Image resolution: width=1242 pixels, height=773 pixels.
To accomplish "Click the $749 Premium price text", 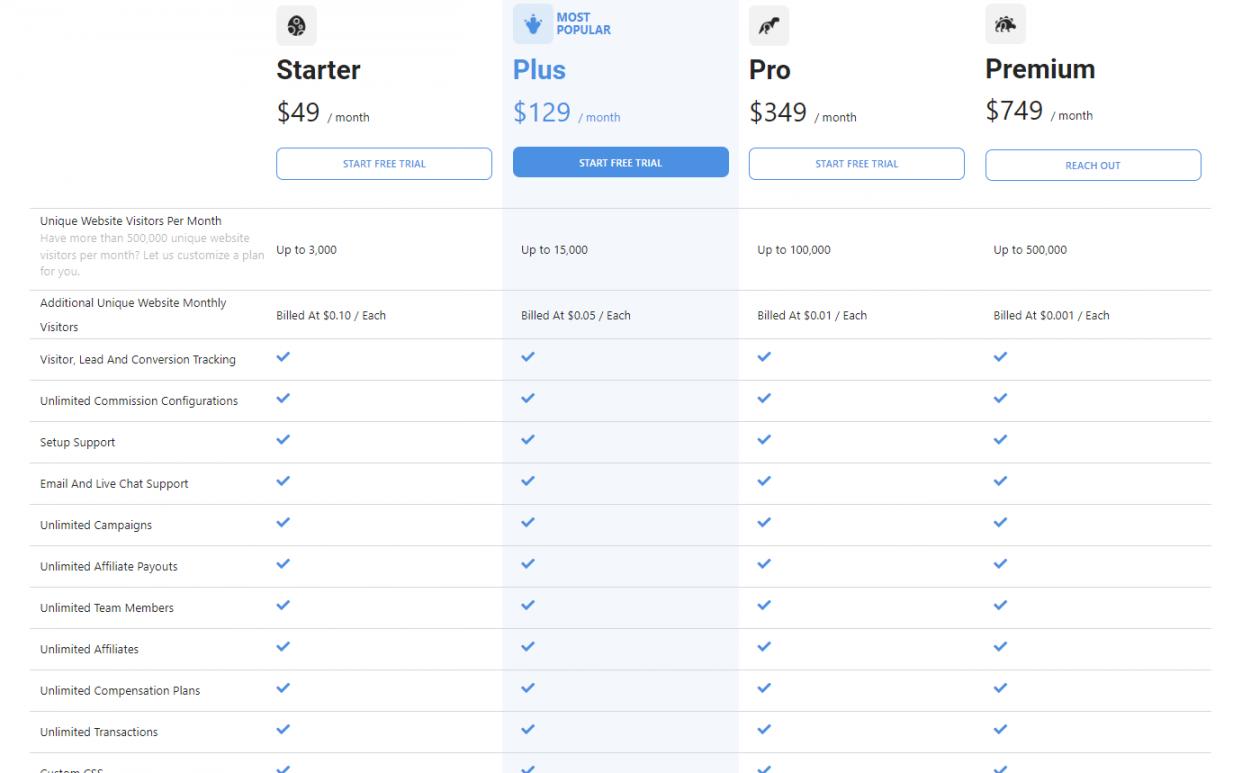I will pyautogui.click(x=1014, y=111).
